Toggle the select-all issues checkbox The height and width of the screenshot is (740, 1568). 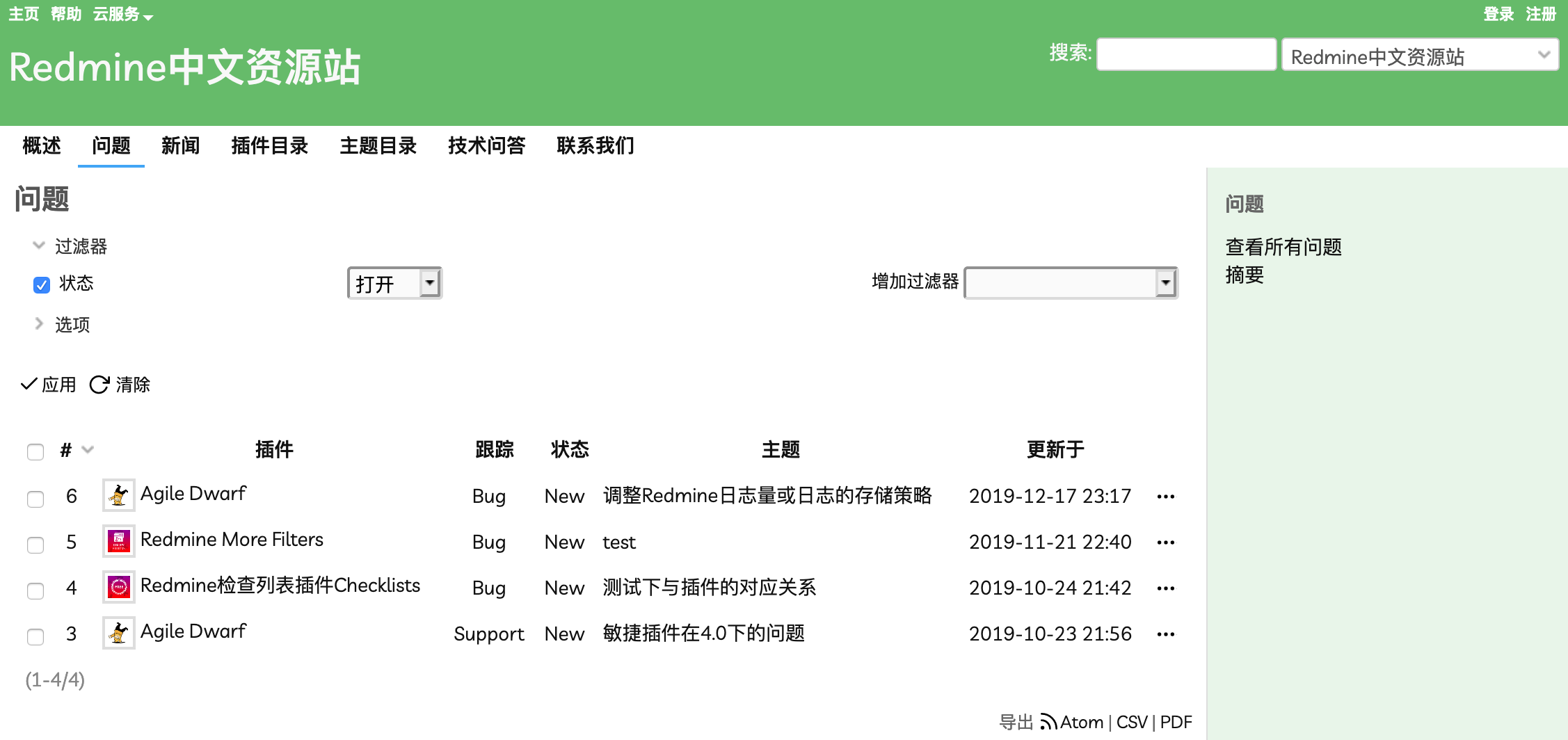click(35, 452)
